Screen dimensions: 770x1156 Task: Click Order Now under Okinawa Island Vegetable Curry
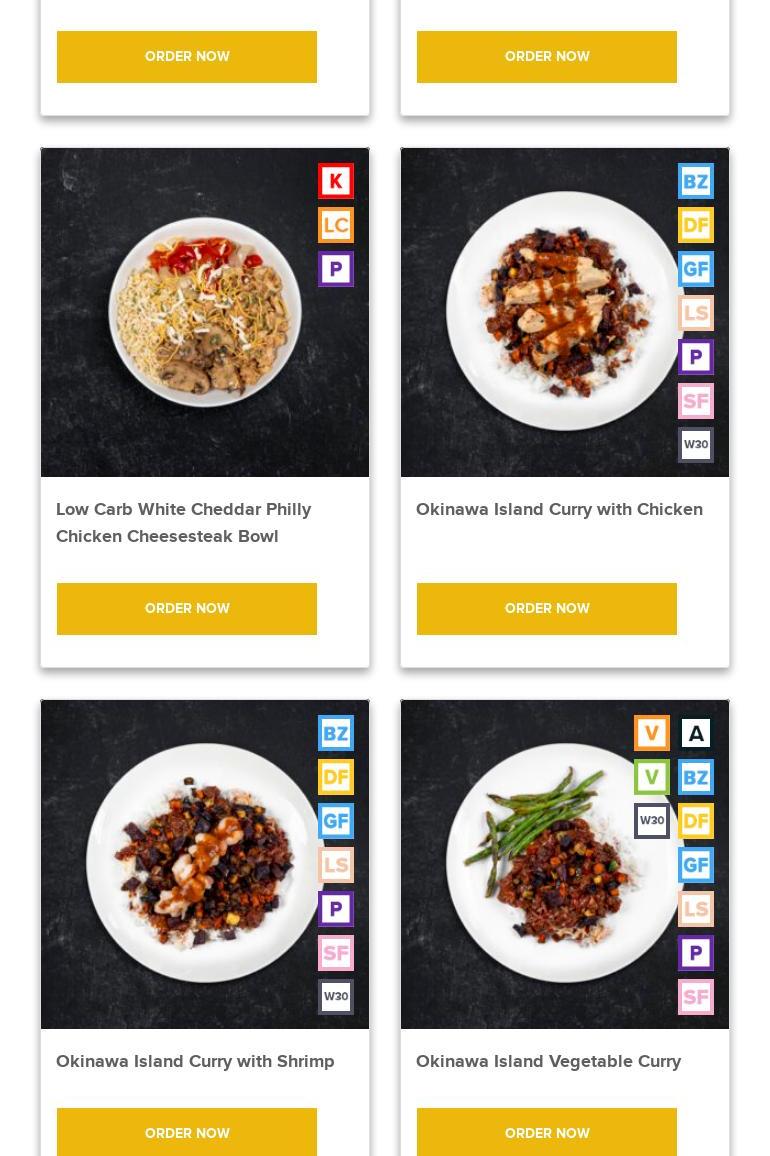(547, 1132)
